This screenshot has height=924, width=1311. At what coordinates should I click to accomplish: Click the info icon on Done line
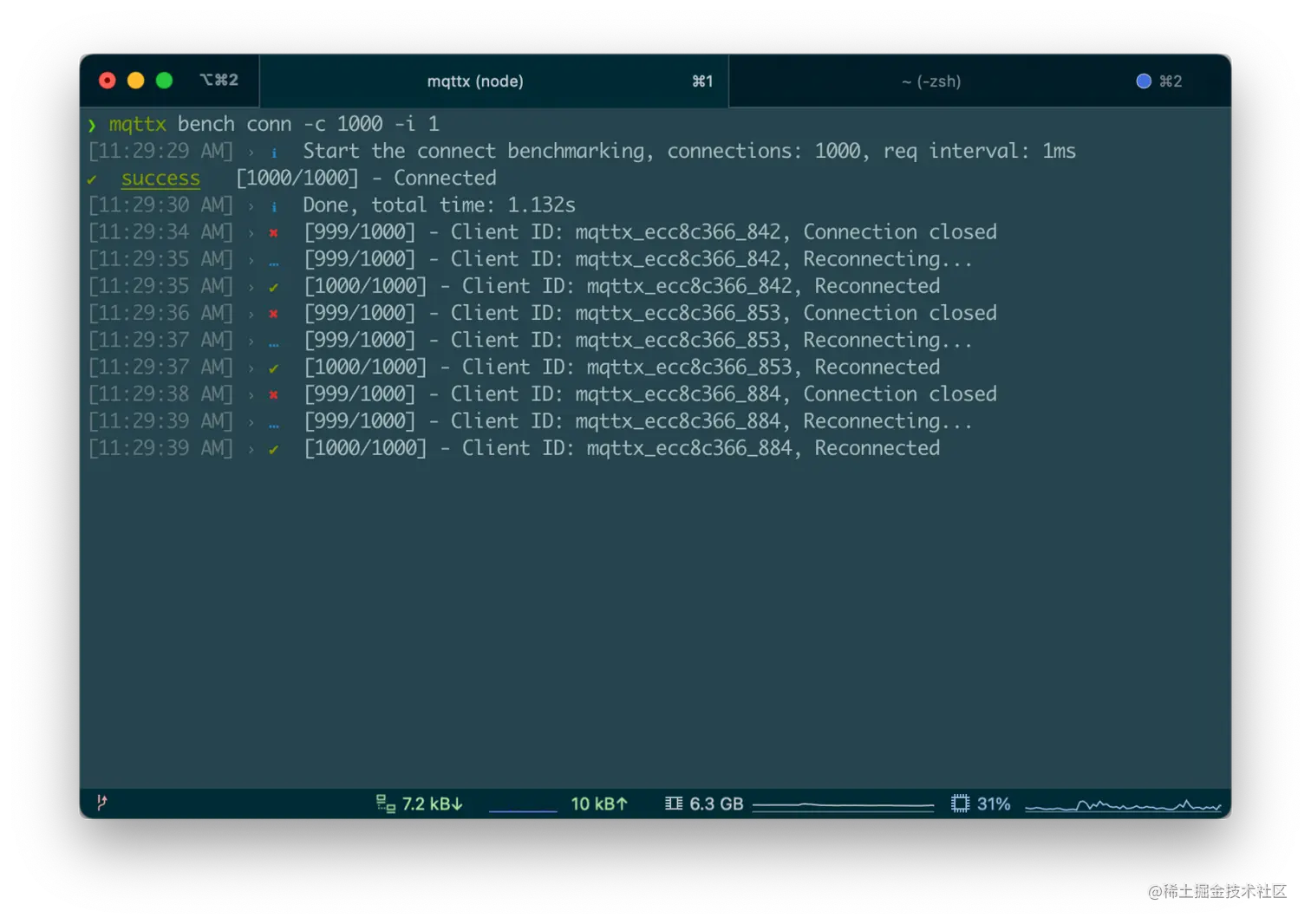click(274, 206)
